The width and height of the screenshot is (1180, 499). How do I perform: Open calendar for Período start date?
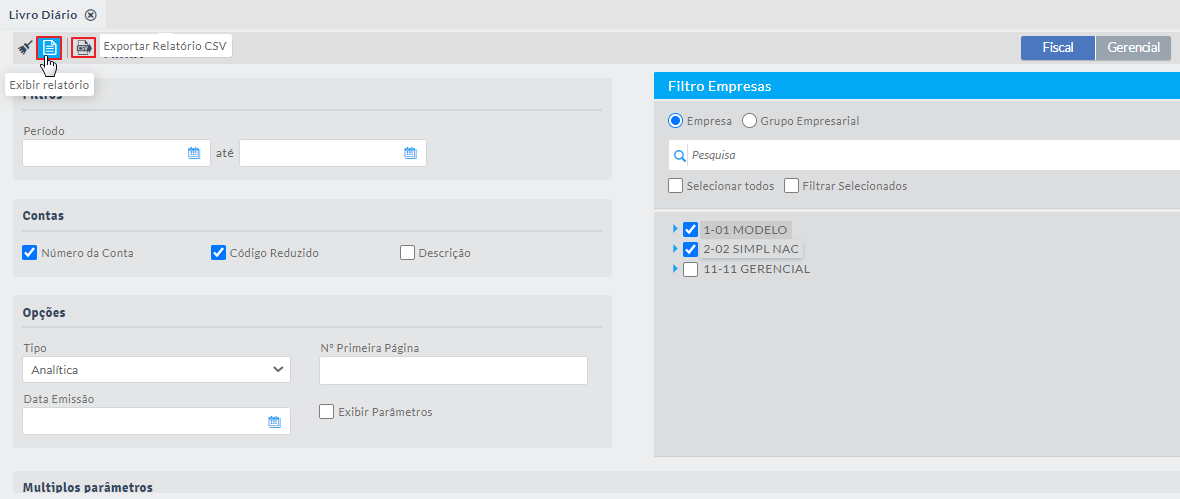(x=193, y=153)
